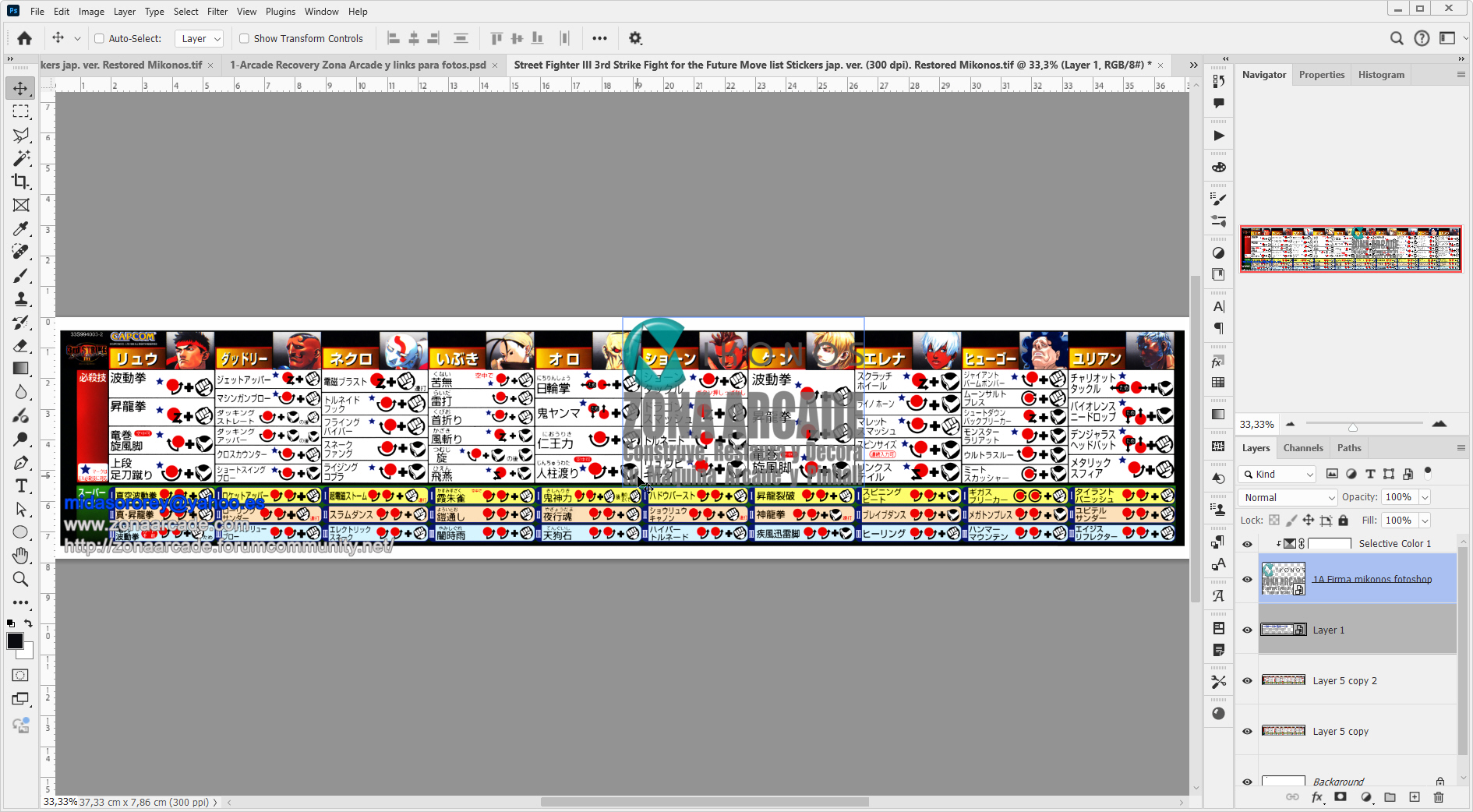This screenshot has height=812, width=1473.
Task: Expand the Opacity slider dropdown arrow
Action: [1425, 497]
